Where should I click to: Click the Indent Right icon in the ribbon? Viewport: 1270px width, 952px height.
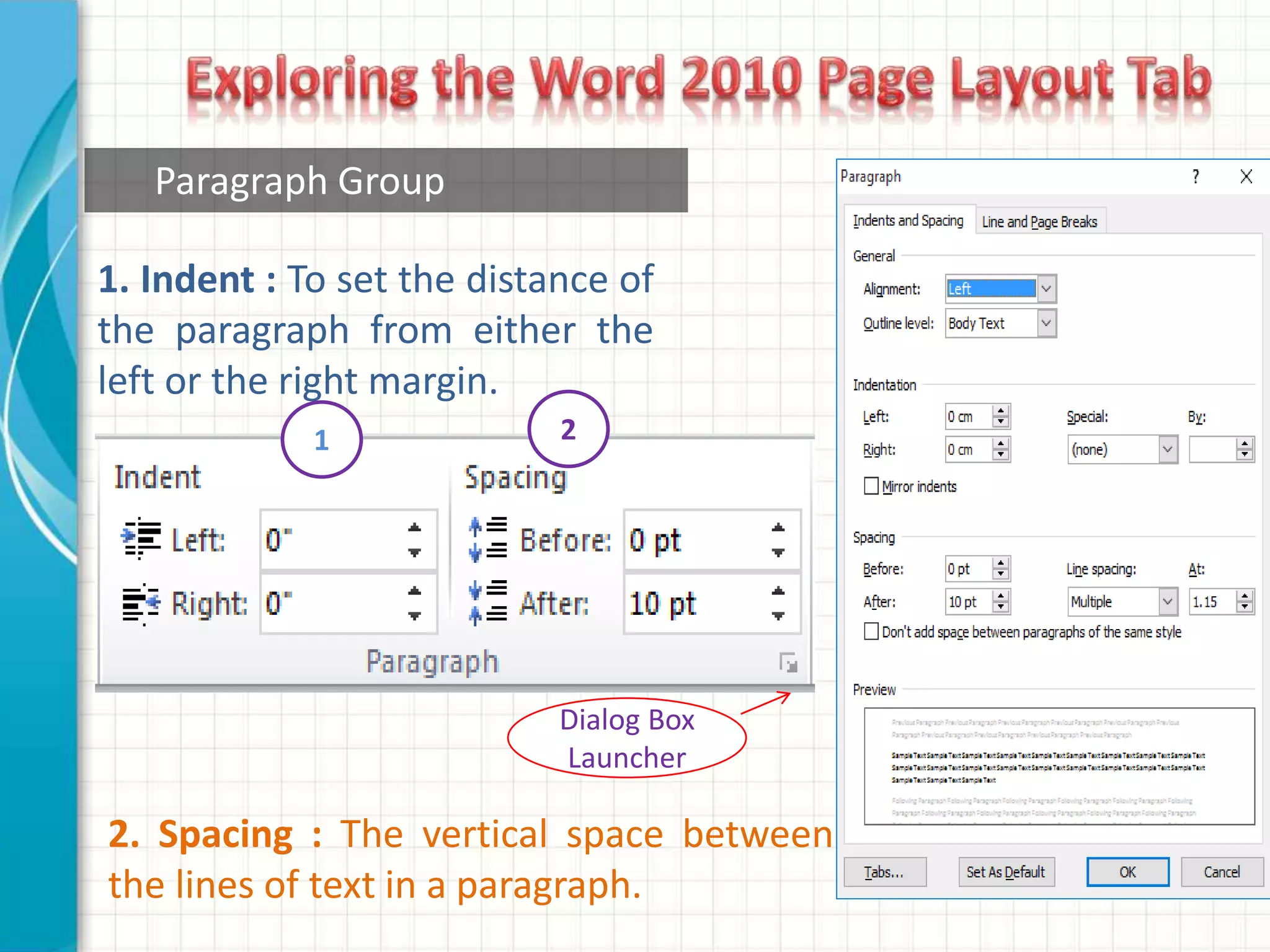click(x=141, y=604)
